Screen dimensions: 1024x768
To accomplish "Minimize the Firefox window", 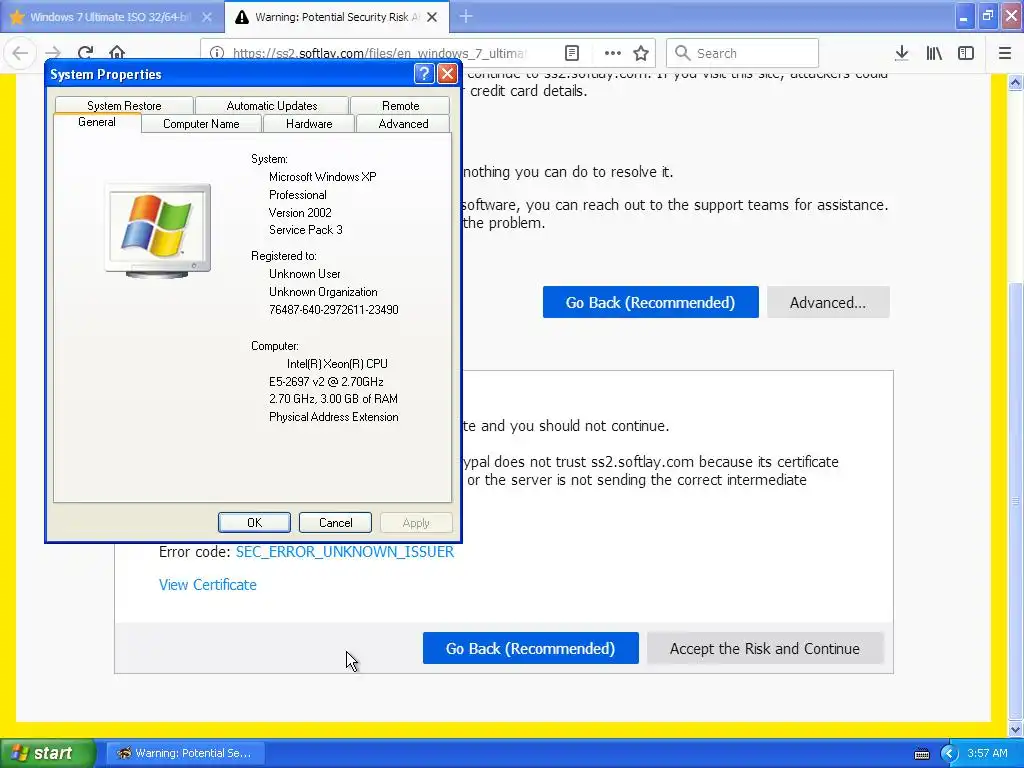I will tap(963, 16).
